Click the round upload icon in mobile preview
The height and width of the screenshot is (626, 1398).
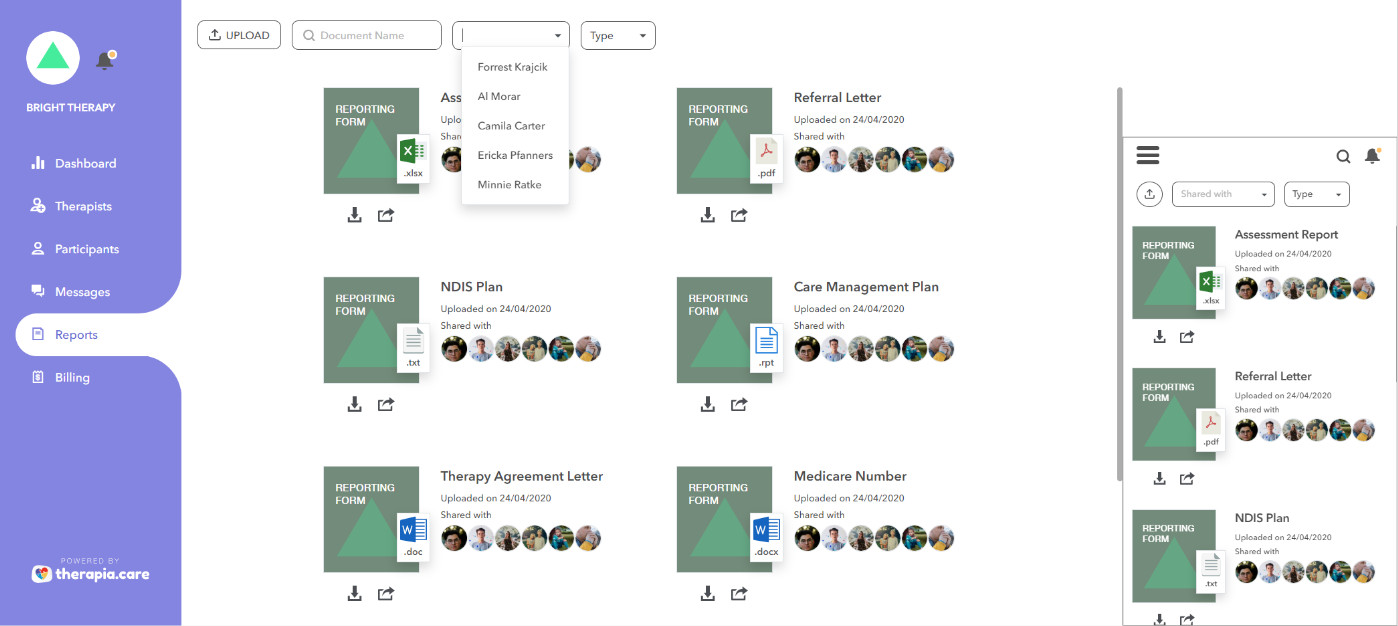coord(1150,194)
